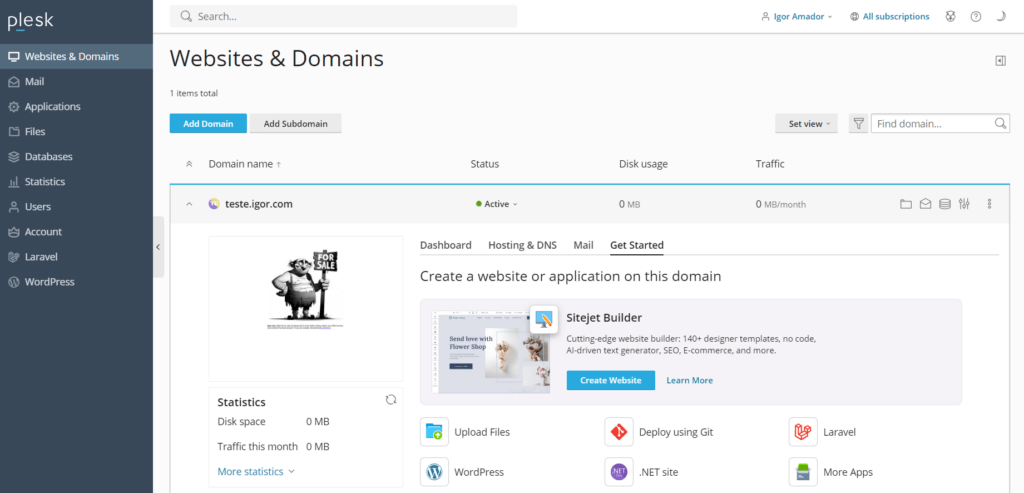This screenshot has height=493, width=1024.
Task: Open the Active status dropdown
Action: tap(497, 204)
